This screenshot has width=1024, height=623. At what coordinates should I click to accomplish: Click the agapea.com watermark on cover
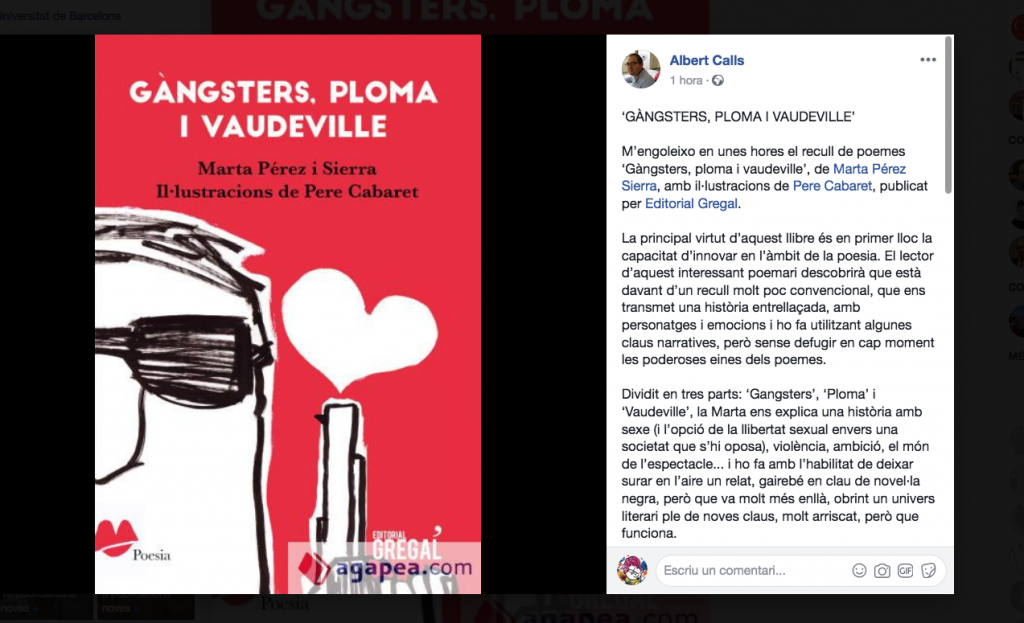tap(385, 567)
